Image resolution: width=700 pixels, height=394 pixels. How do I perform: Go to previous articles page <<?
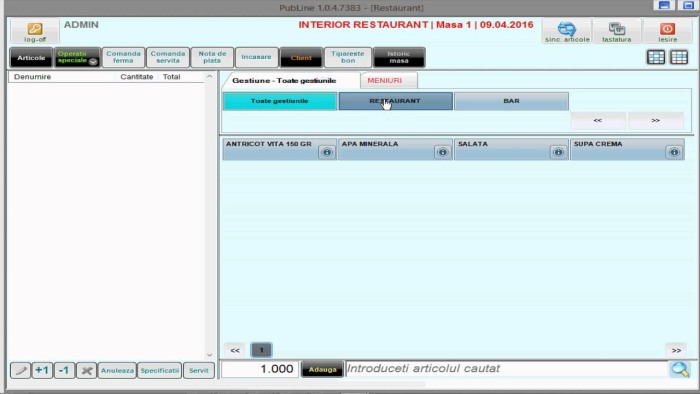coord(235,350)
